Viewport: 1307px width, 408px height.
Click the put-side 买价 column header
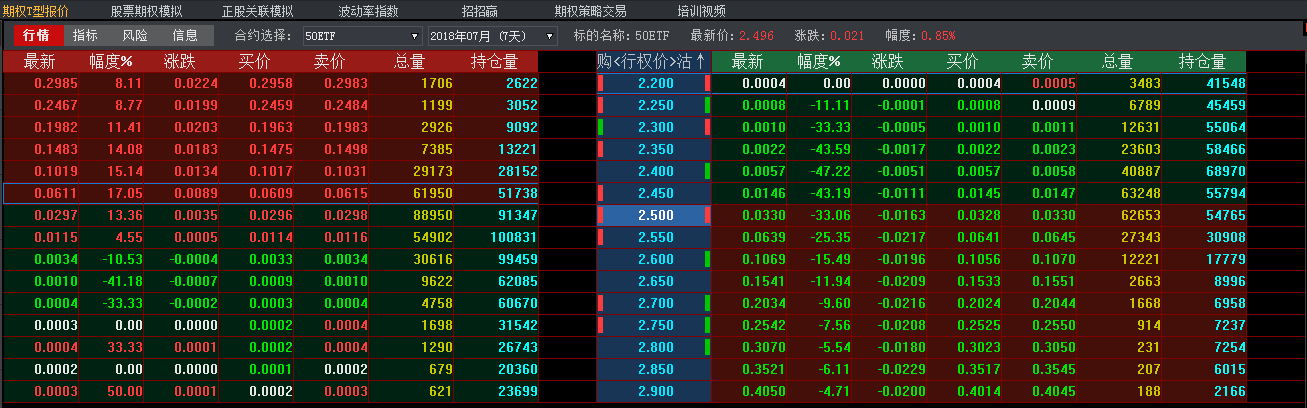963,61
